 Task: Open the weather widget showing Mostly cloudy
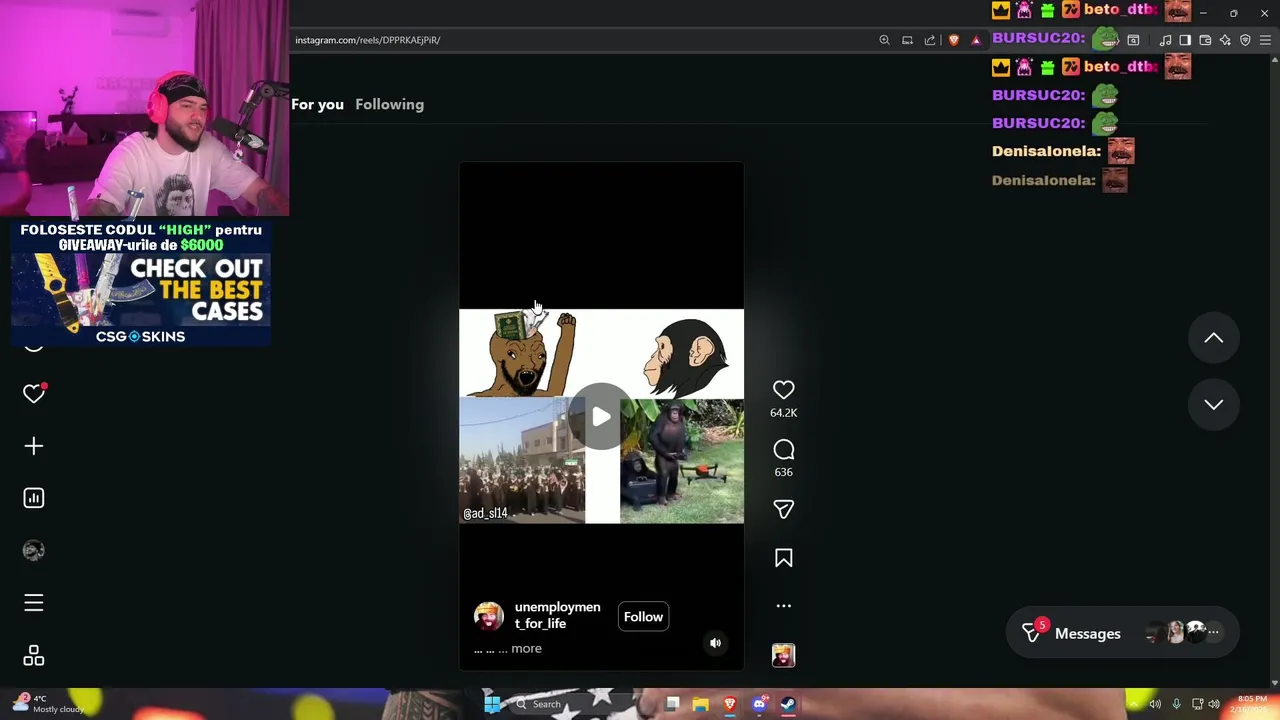pyautogui.click(x=47, y=704)
